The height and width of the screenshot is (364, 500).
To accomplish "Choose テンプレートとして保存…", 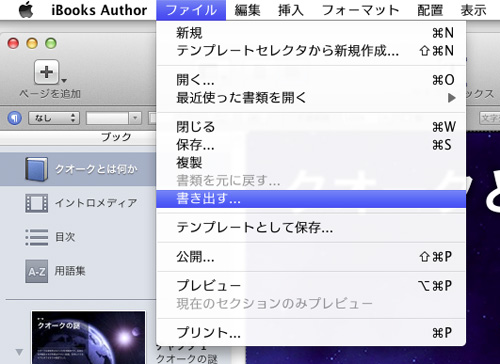I will tap(311, 228).
